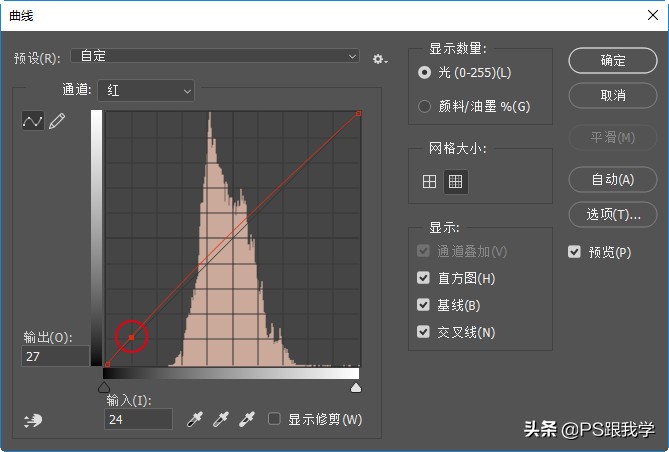Focus the 输出(O) value field
The width and height of the screenshot is (669, 452).
[55, 356]
